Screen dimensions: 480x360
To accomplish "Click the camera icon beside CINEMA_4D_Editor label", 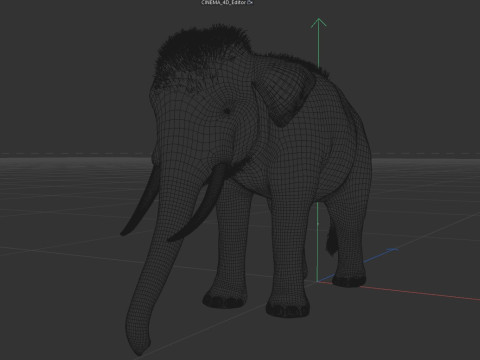I will click(x=251, y=2).
